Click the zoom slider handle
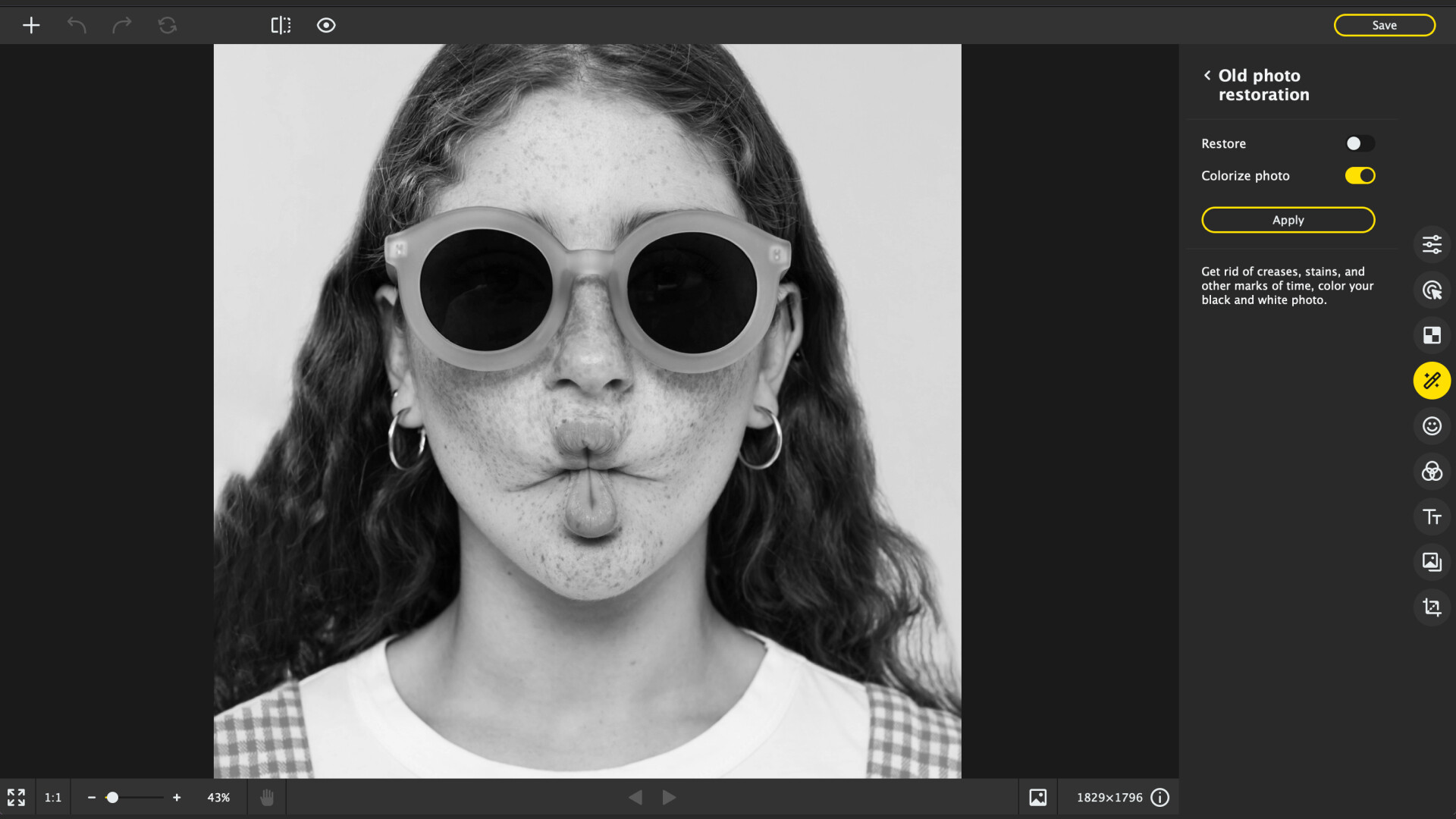1456x819 pixels. tap(112, 797)
